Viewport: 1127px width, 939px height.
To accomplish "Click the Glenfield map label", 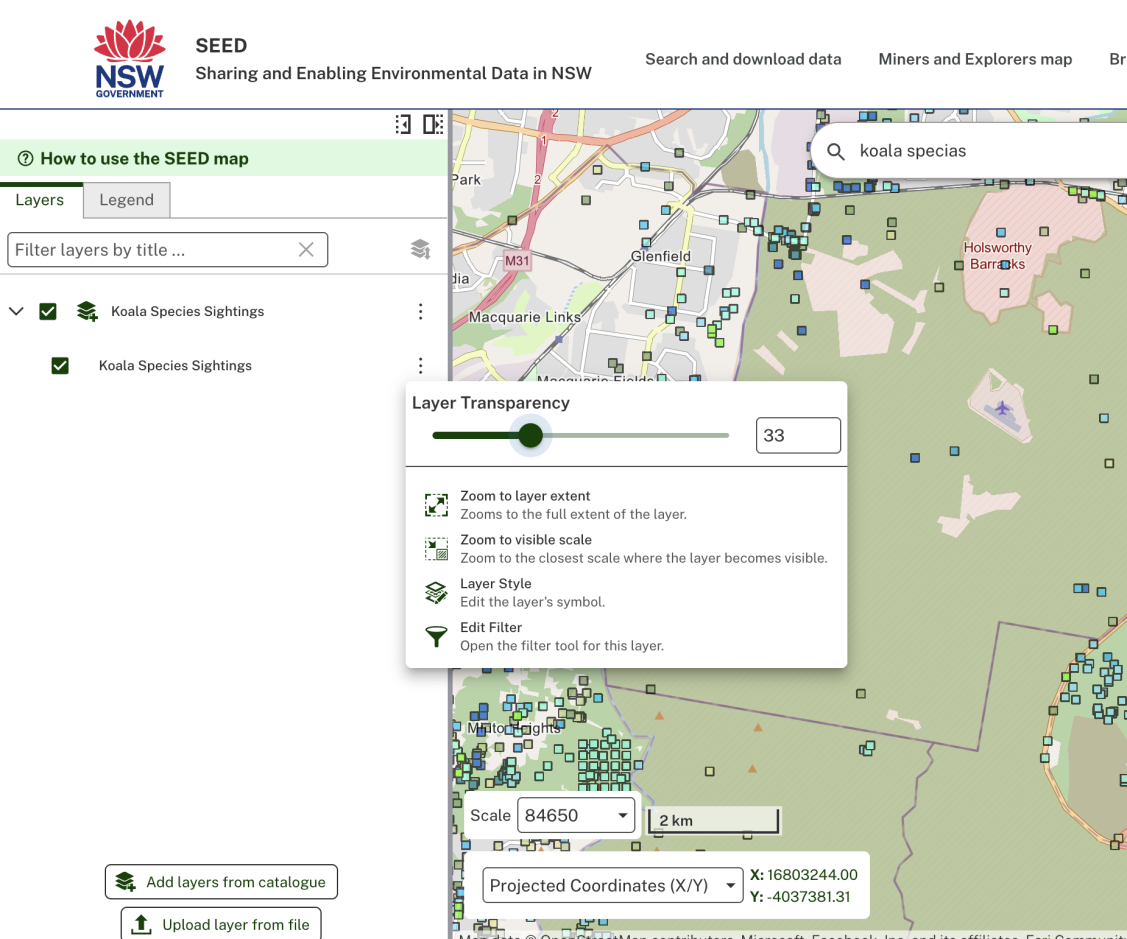I will pyautogui.click(x=661, y=256).
